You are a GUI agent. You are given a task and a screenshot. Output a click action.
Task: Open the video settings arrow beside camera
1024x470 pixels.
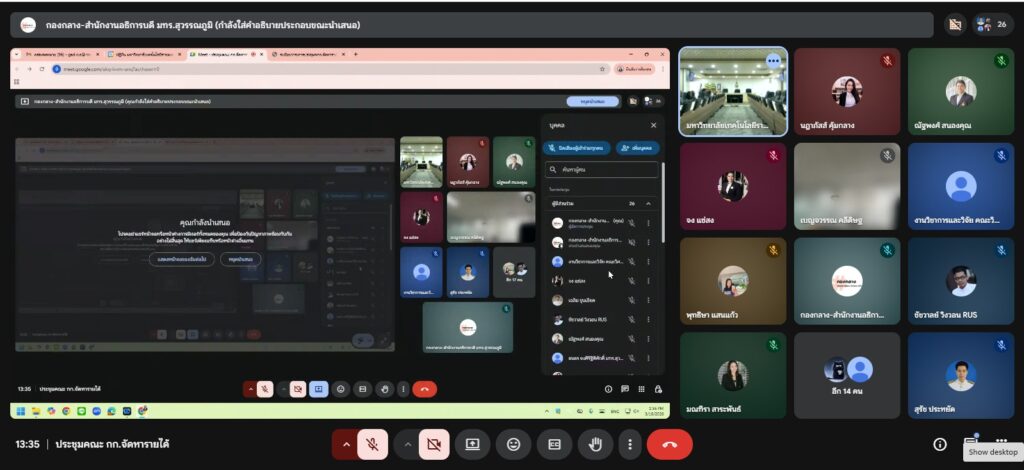(x=408, y=444)
